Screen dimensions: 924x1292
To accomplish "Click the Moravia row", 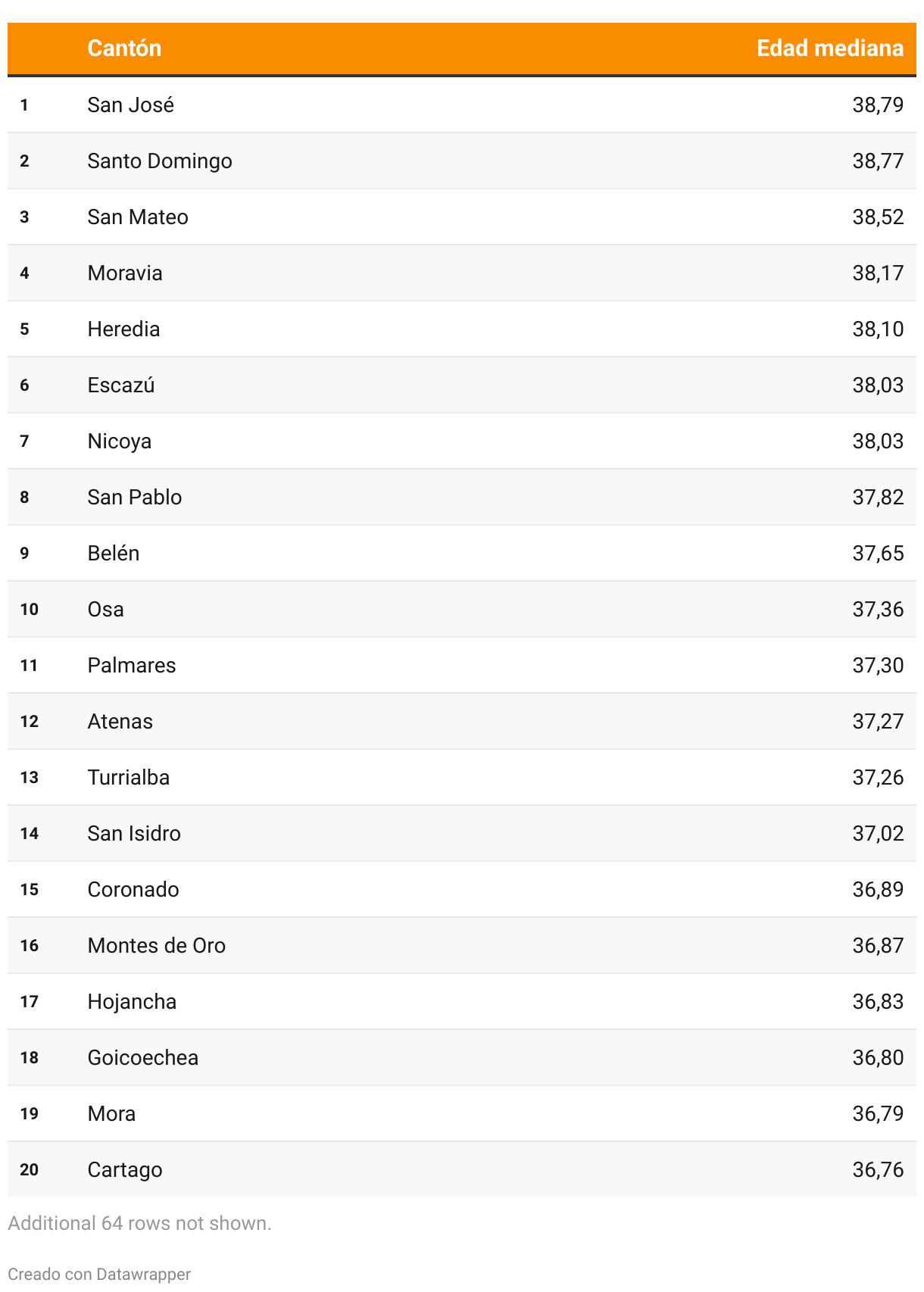I will tap(462, 273).
